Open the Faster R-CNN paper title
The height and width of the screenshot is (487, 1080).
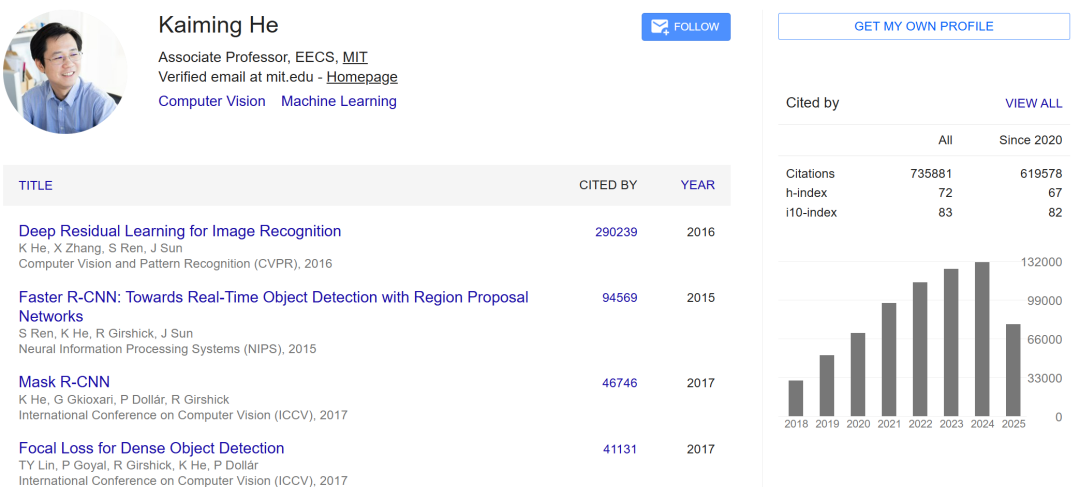click(273, 297)
